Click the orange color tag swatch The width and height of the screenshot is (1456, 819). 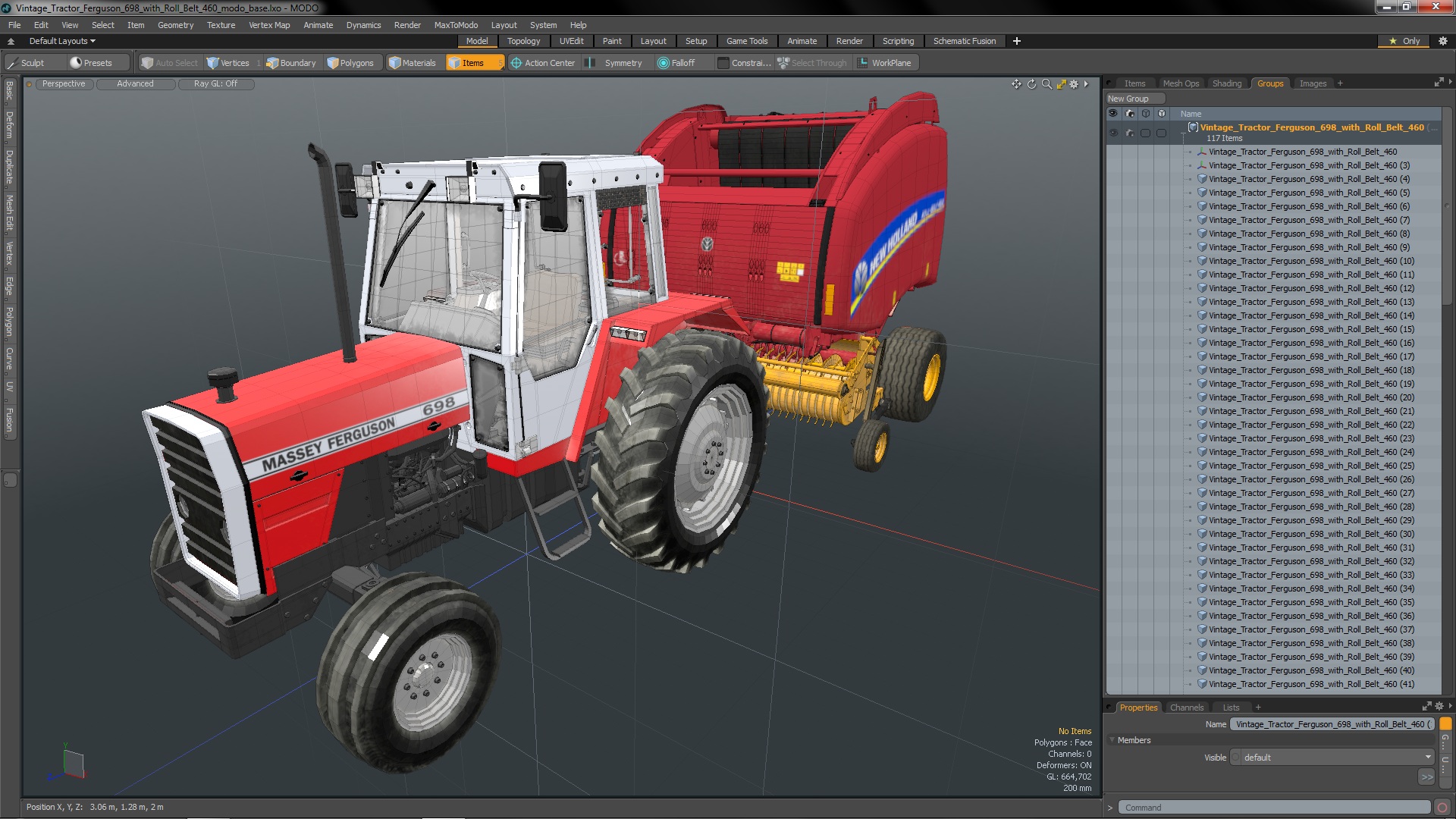[1445, 724]
